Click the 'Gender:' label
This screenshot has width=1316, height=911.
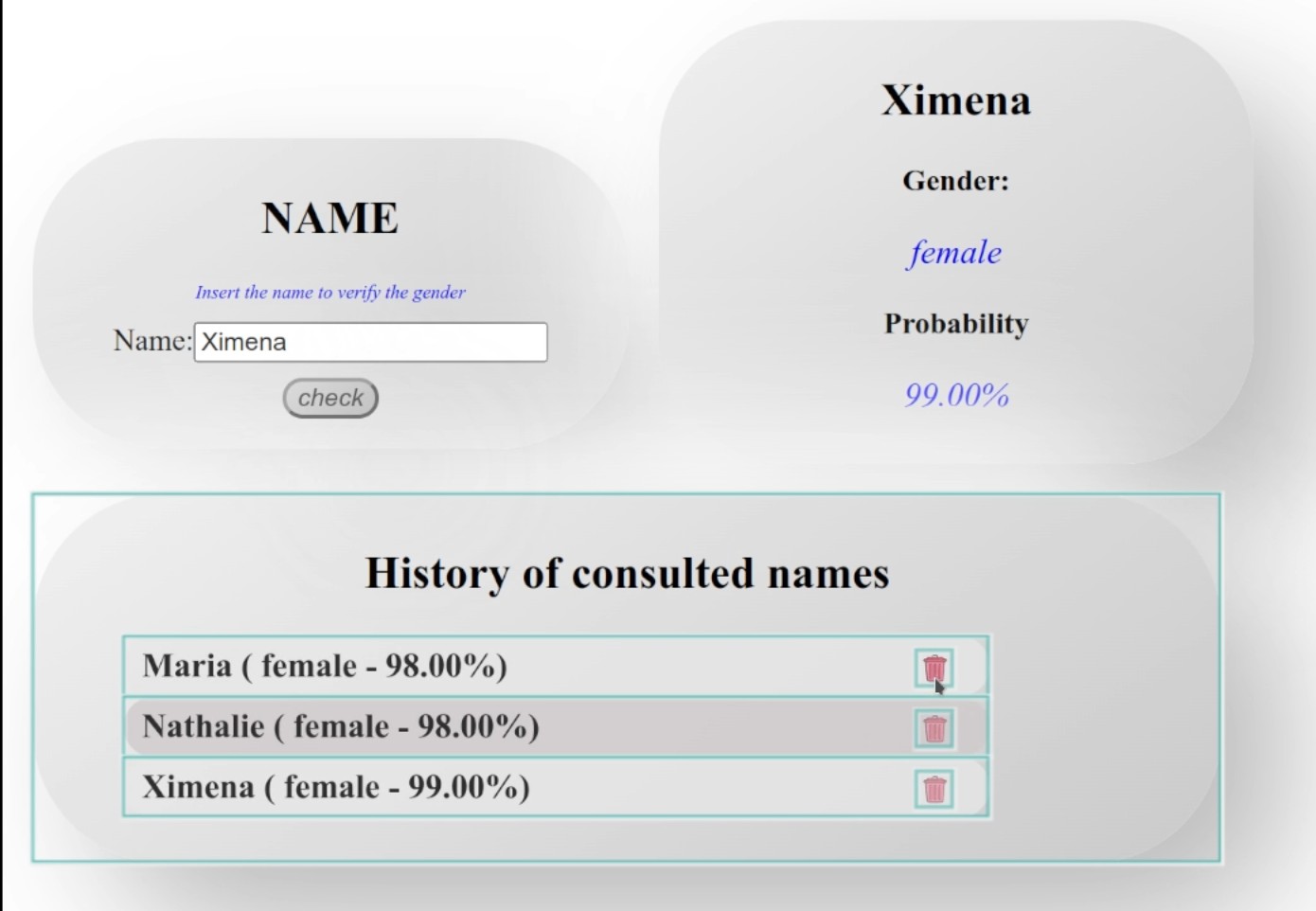(955, 181)
